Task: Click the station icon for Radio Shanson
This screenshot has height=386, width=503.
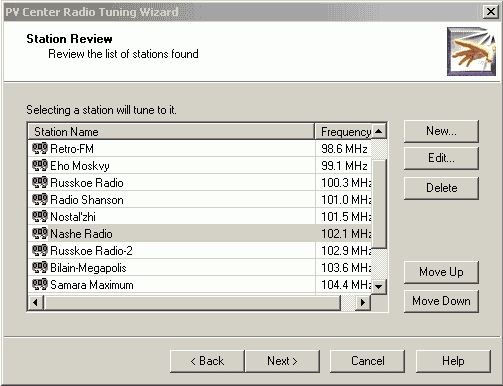Action: (x=40, y=199)
